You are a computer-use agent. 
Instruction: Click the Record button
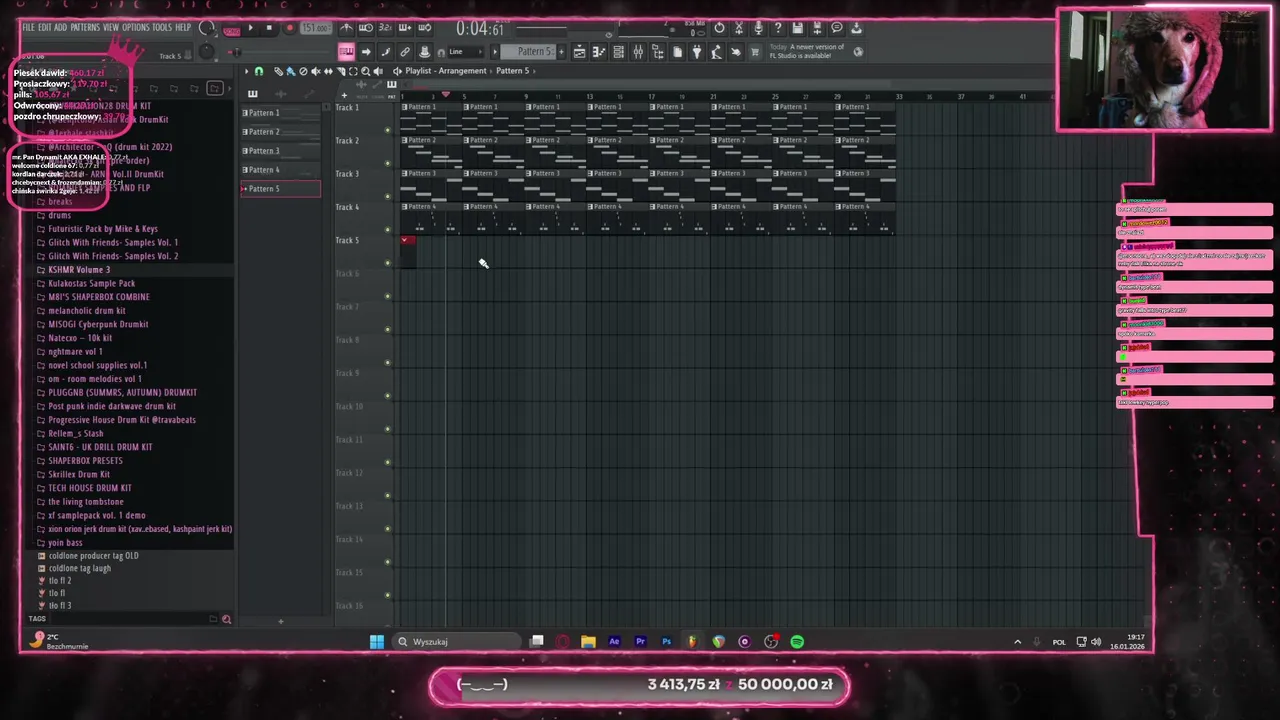pos(290,28)
